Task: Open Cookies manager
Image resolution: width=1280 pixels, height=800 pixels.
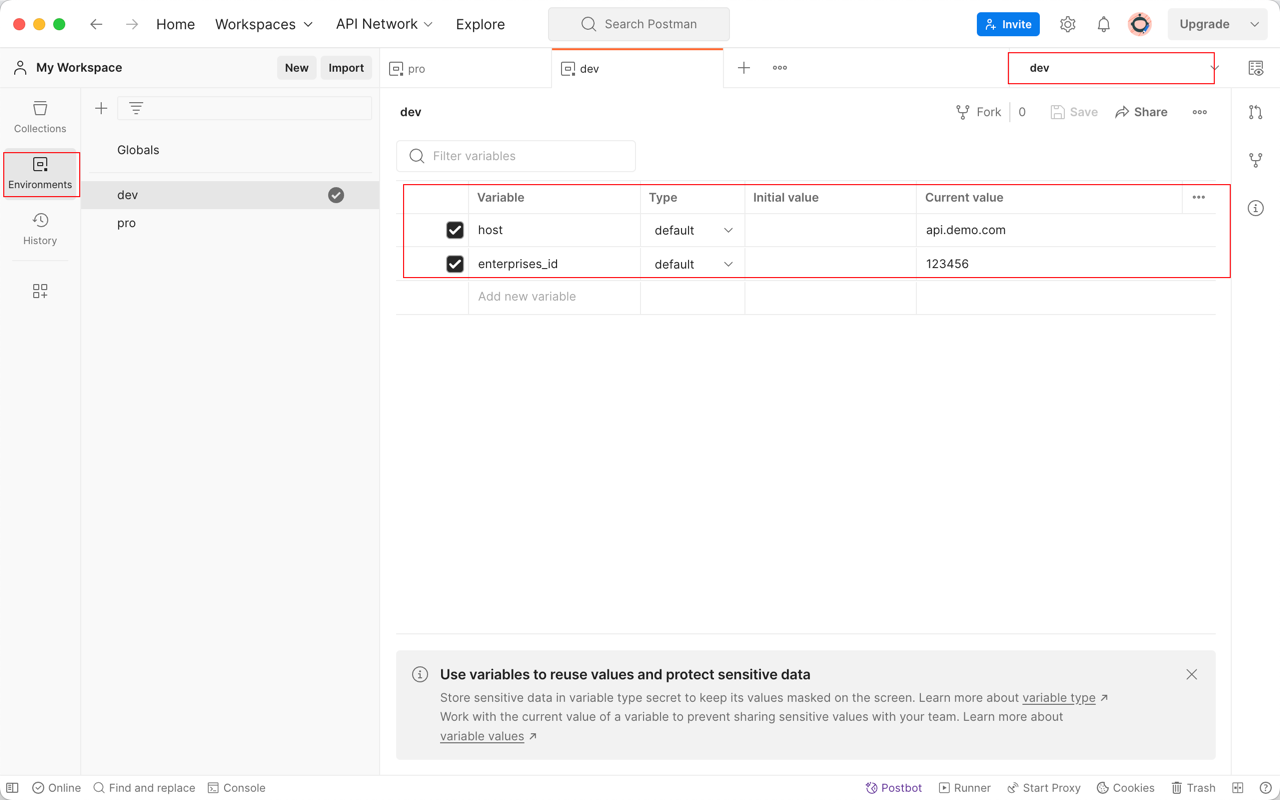Action: [x=1125, y=788]
